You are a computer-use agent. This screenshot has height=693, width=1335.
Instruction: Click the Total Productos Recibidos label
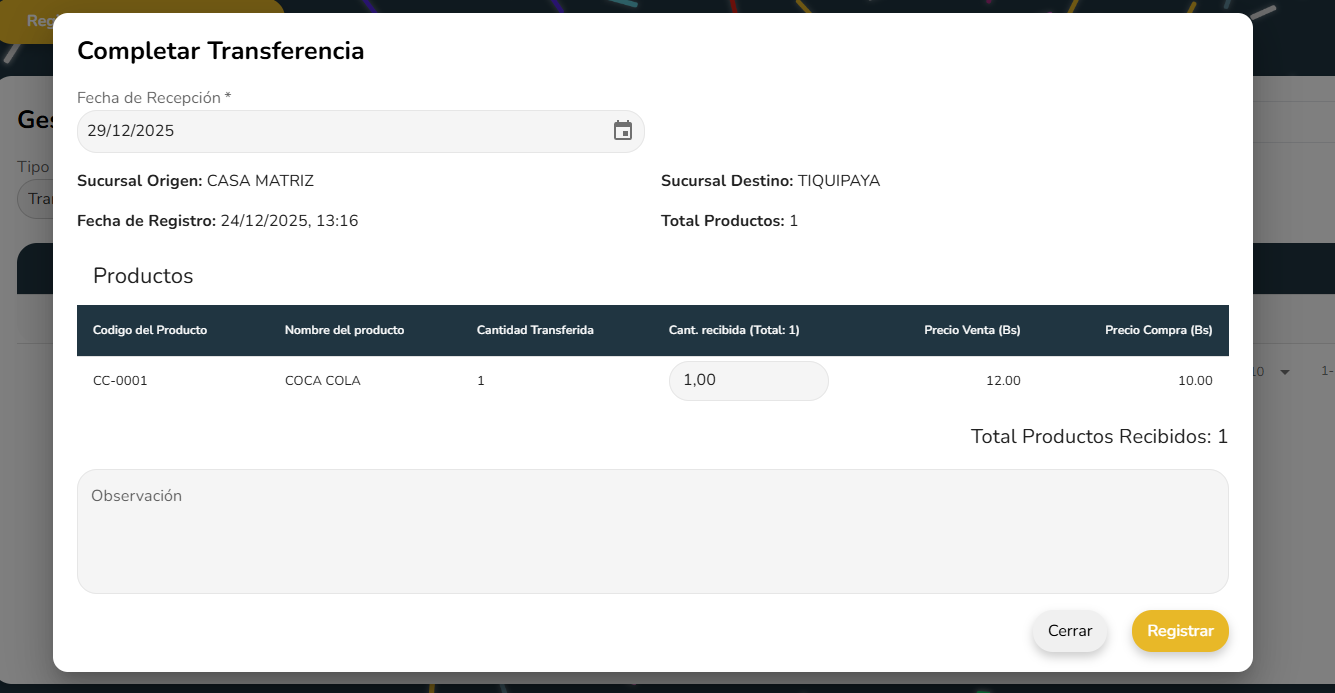(x=1098, y=437)
